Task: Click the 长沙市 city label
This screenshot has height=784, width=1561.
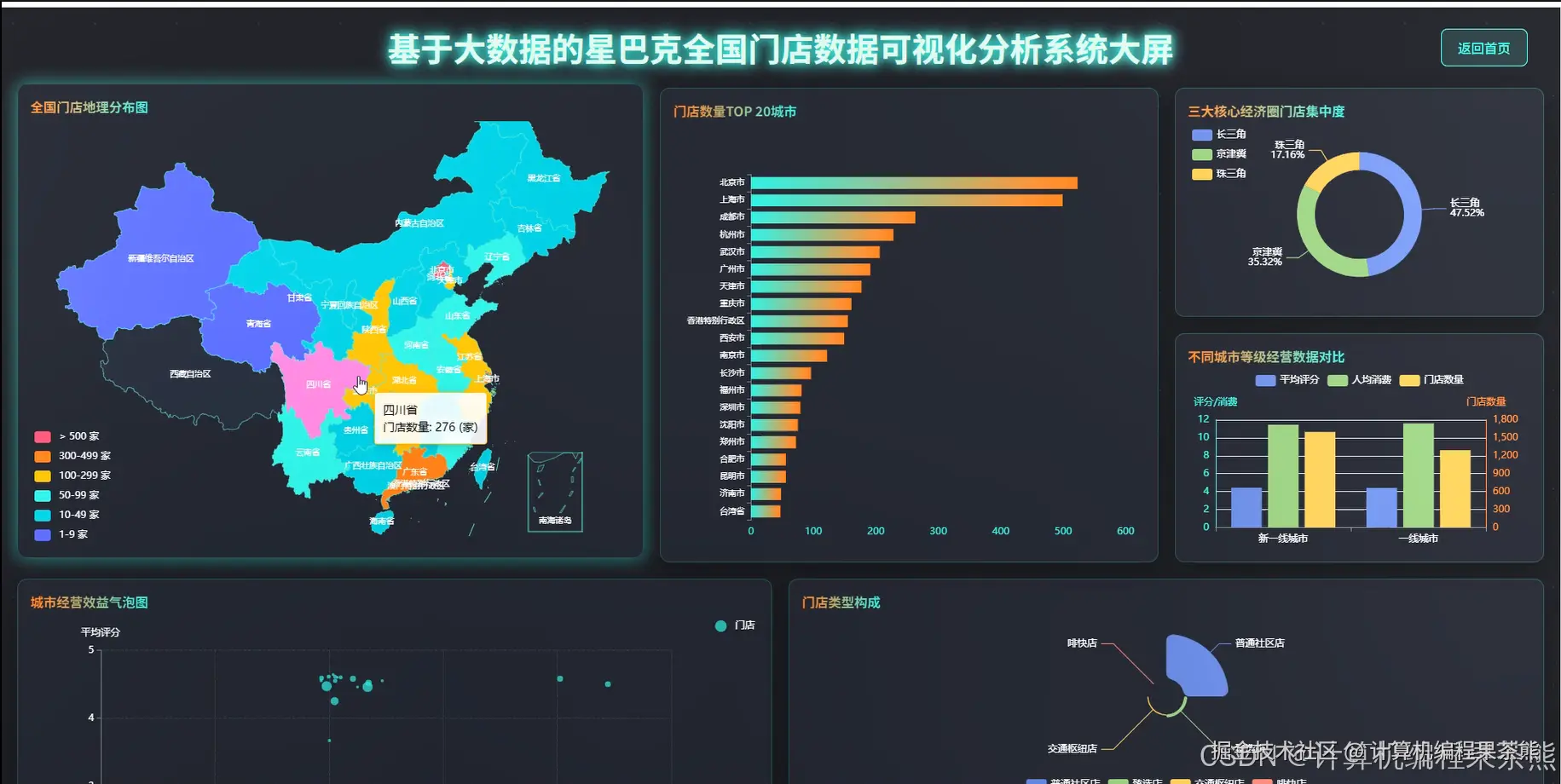Action: point(731,373)
